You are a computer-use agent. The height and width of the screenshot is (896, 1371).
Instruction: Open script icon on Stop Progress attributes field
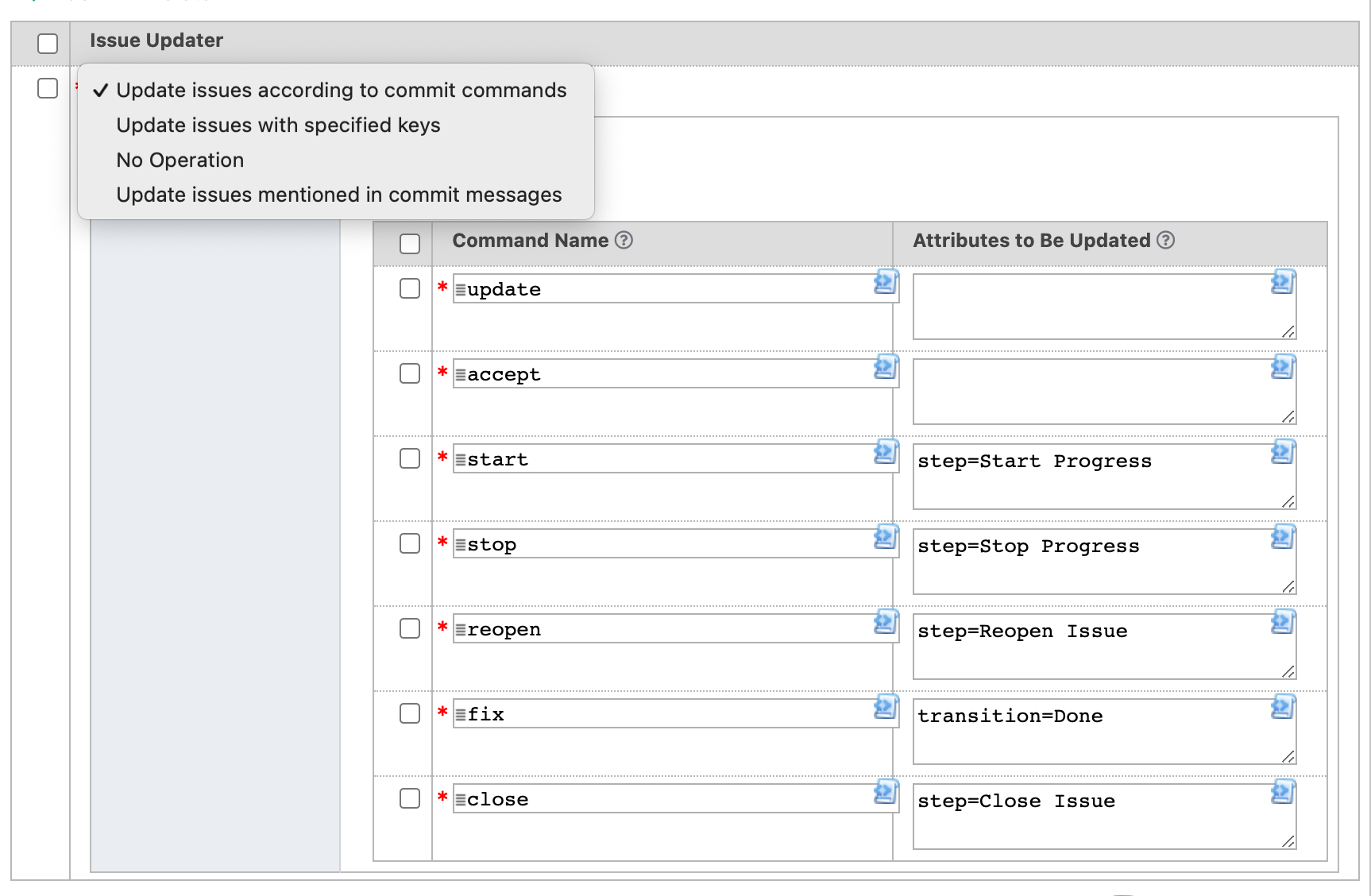1283,537
